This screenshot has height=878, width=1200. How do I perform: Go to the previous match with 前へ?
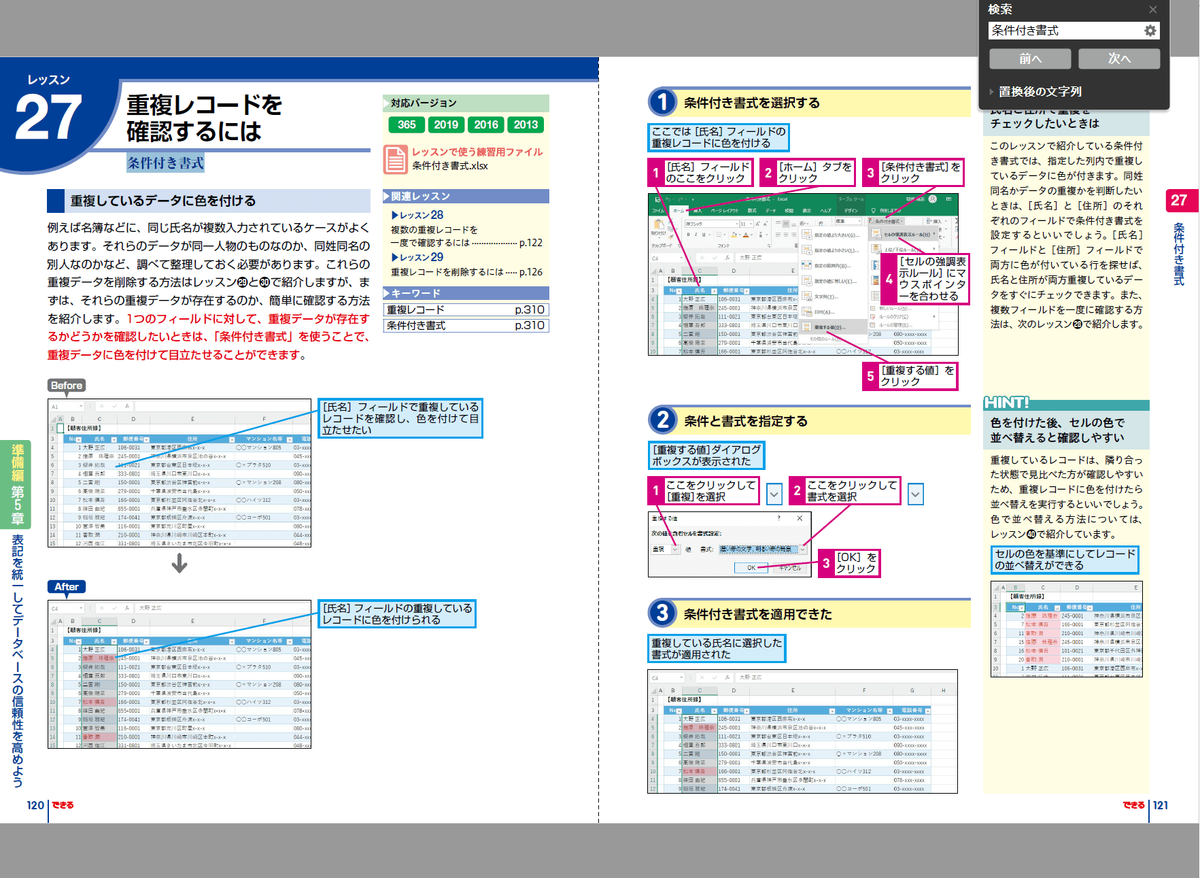[1030, 59]
